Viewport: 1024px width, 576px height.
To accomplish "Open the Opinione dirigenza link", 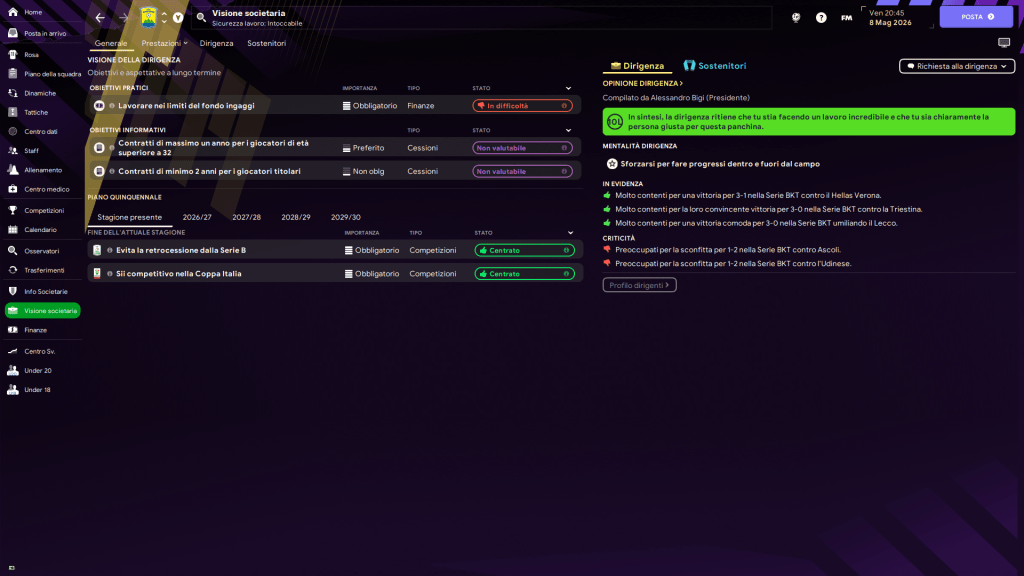I will 642,84.
